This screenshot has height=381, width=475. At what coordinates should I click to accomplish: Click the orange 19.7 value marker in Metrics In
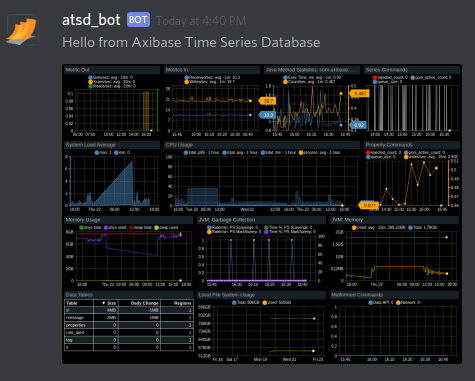click(x=267, y=101)
